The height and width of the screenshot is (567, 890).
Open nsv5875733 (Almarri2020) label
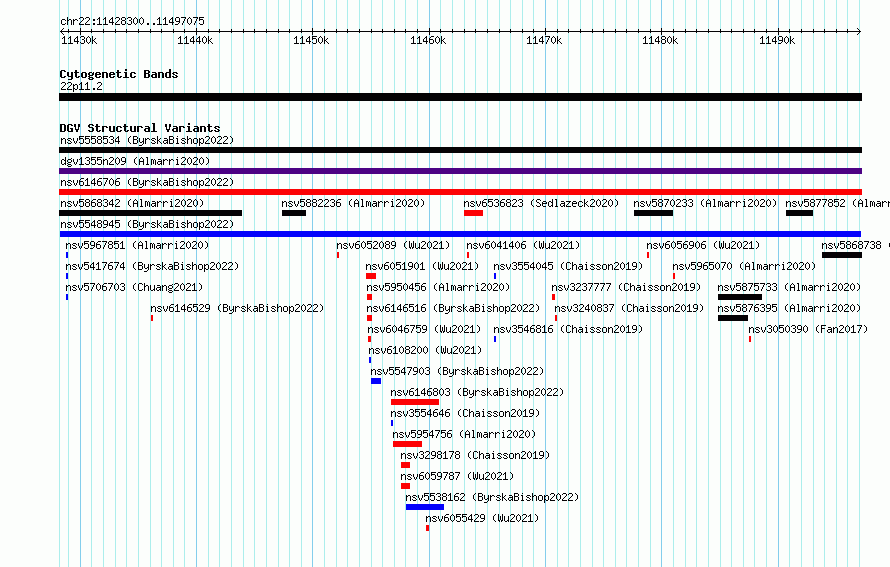coord(790,287)
